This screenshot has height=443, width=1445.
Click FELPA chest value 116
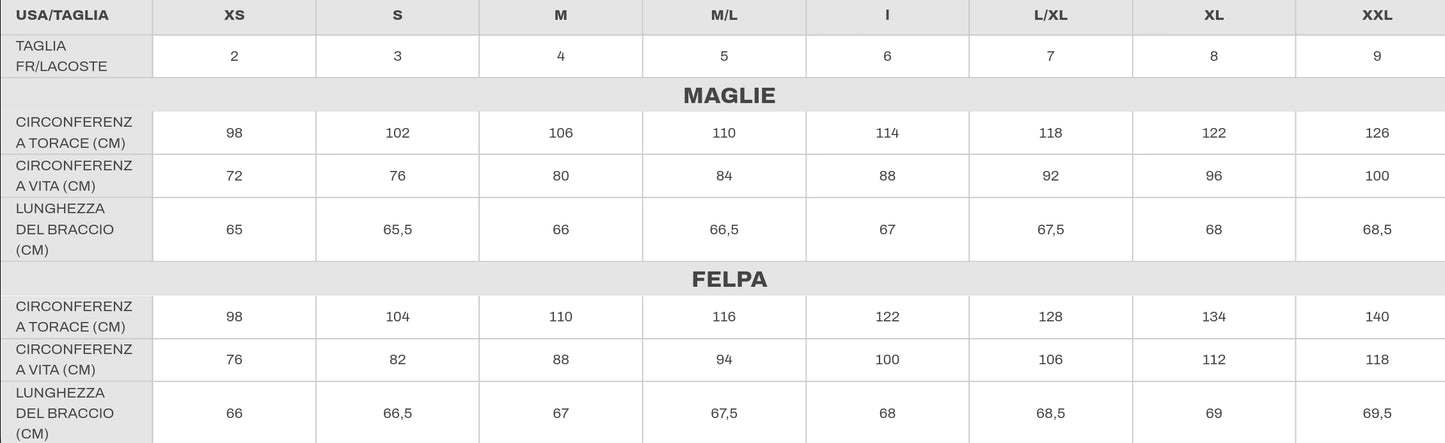click(724, 317)
